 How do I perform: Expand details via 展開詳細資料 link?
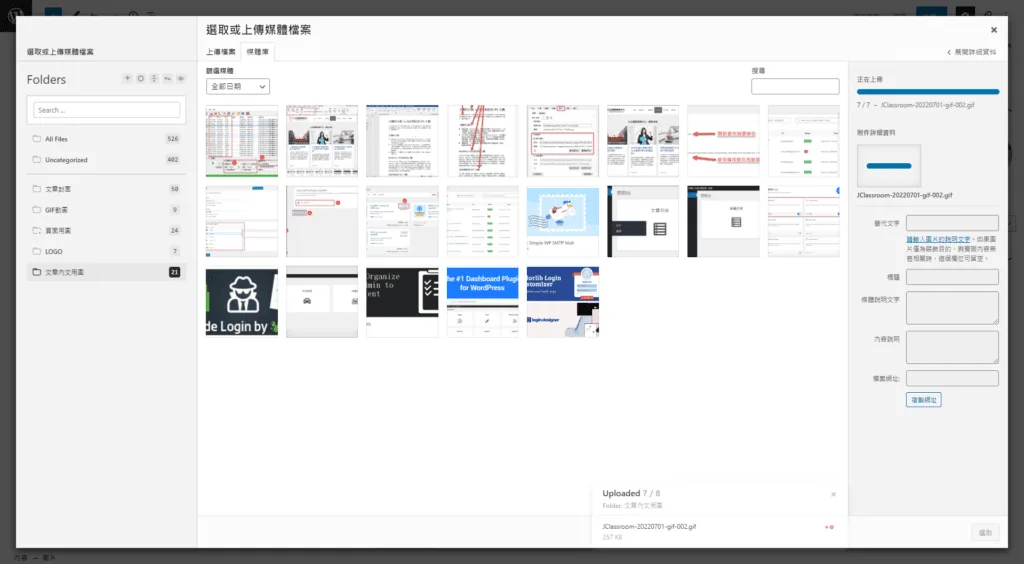click(972, 52)
